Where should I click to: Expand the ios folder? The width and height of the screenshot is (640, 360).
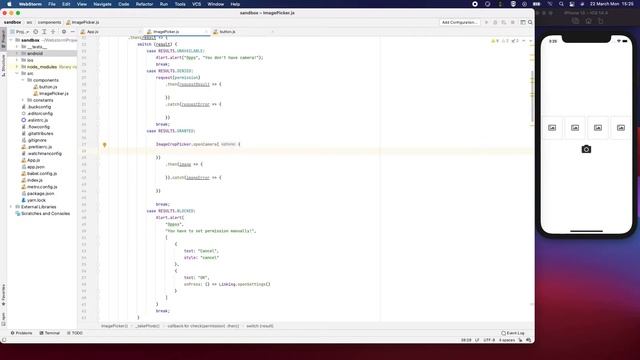click(x=17, y=60)
